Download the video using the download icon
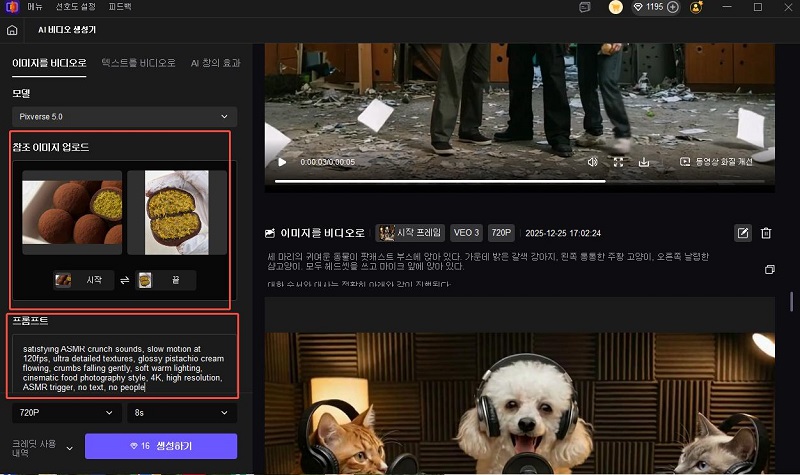The height and width of the screenshot is (475, 800). pos(644,161)
